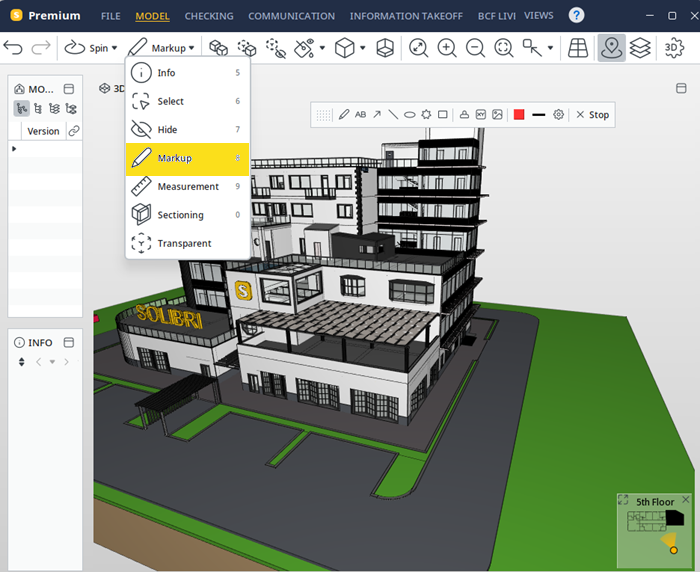
Task: Open dropdown next to paint bucket icon
Action: click(x=322, y=48)
